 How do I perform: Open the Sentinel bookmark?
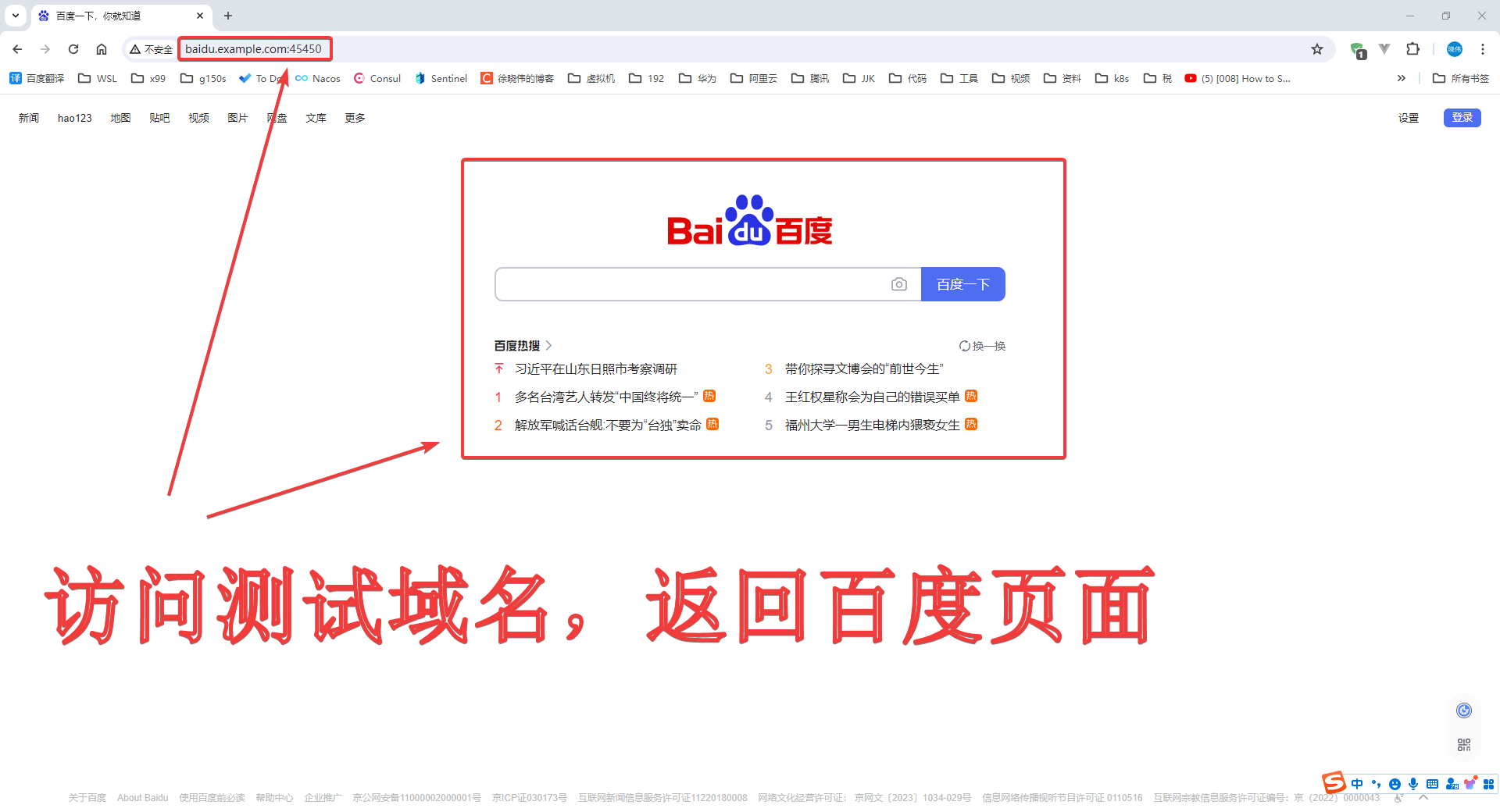point(441,78)
